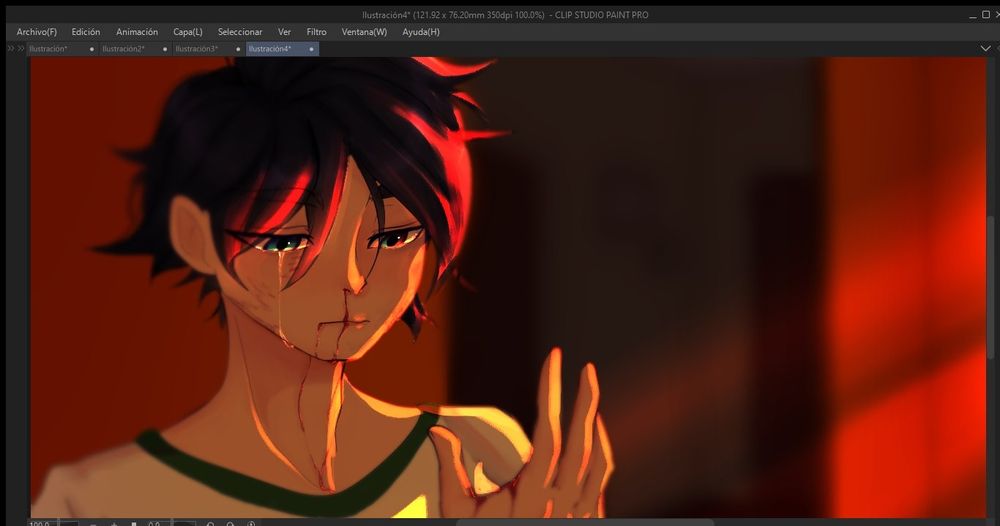Open the Ayuda(H) menu
The height and width of the screenshot is (526, 1000).
[421, 32]
